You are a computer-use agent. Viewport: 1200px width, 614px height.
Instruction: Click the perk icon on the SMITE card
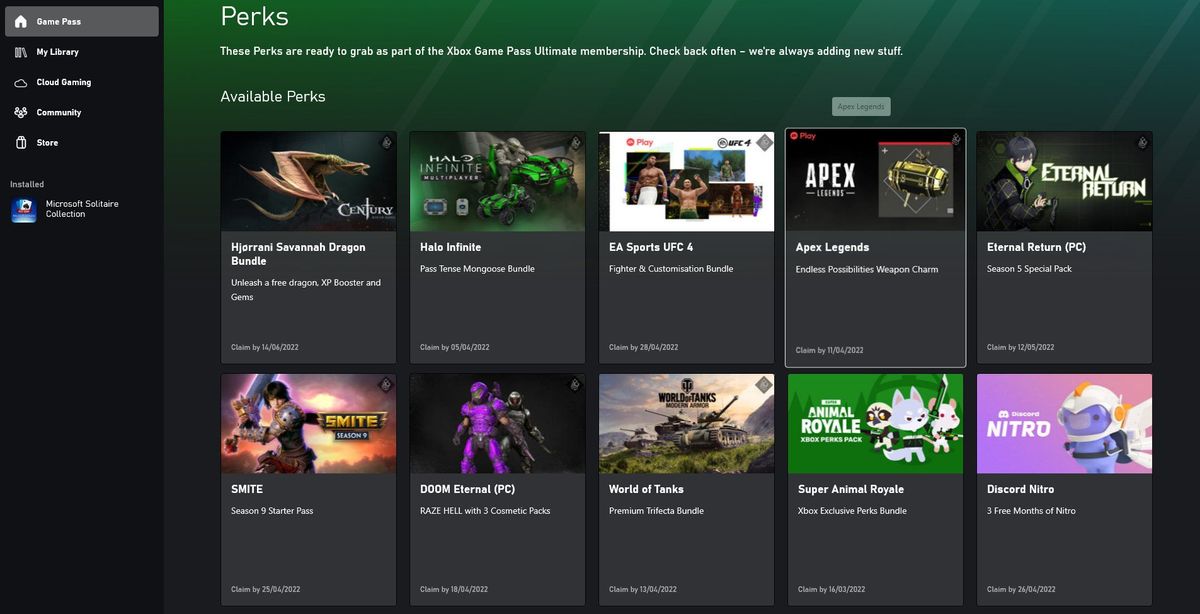(x=386, y=385)
